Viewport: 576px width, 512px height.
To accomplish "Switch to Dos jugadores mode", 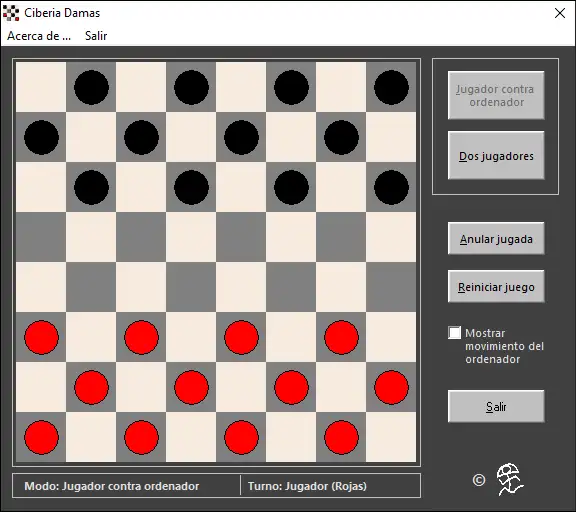I will [x=496, y=155].
